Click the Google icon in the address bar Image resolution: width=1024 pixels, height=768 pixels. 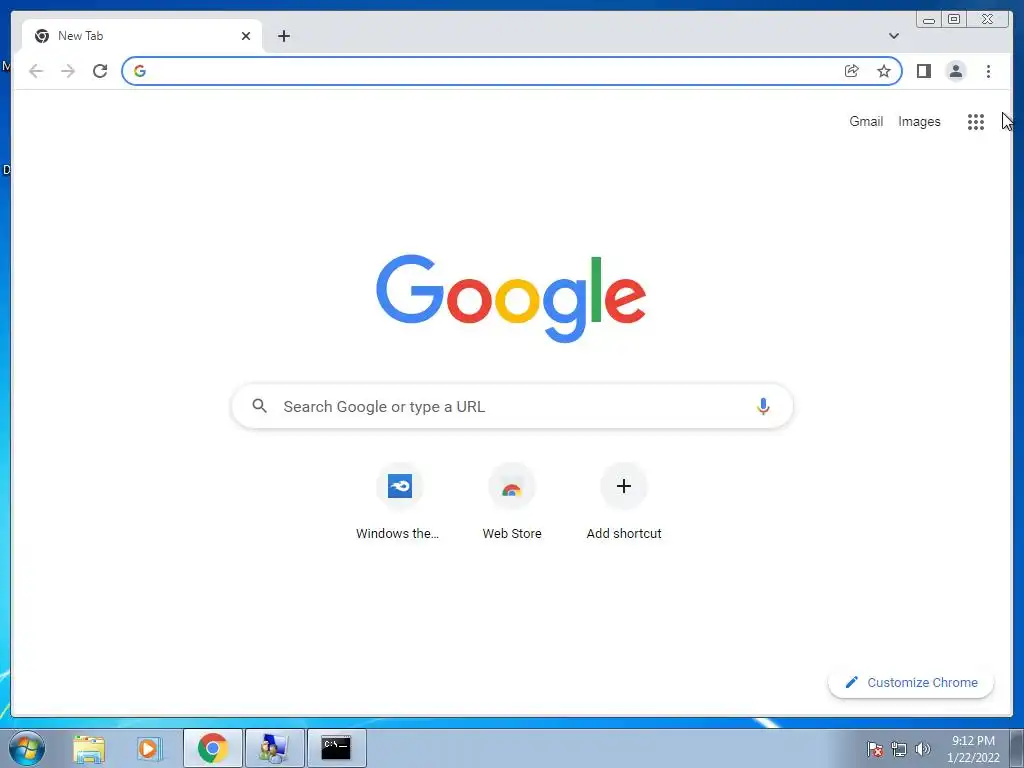click(x=140, y=71)
